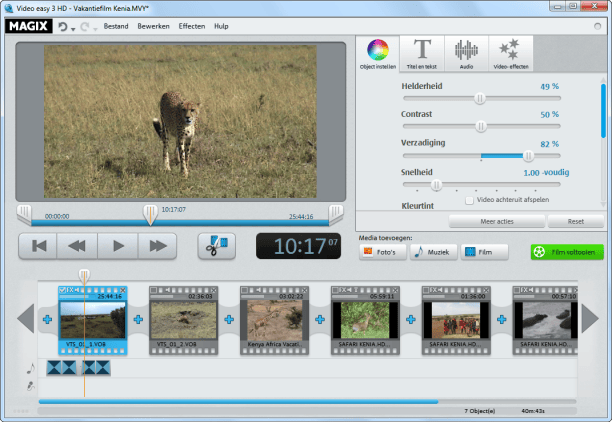The height and width of the screenshot is (422, 612).
Task: Click speaker icon on the 00:57:10 clip
Action: click(x=531, y=290)
